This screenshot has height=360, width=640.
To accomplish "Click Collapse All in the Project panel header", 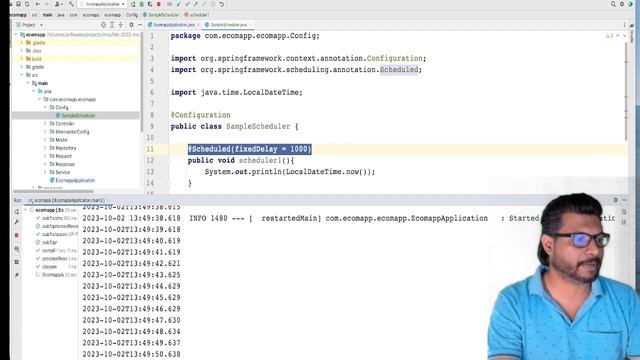I will 121,25.
